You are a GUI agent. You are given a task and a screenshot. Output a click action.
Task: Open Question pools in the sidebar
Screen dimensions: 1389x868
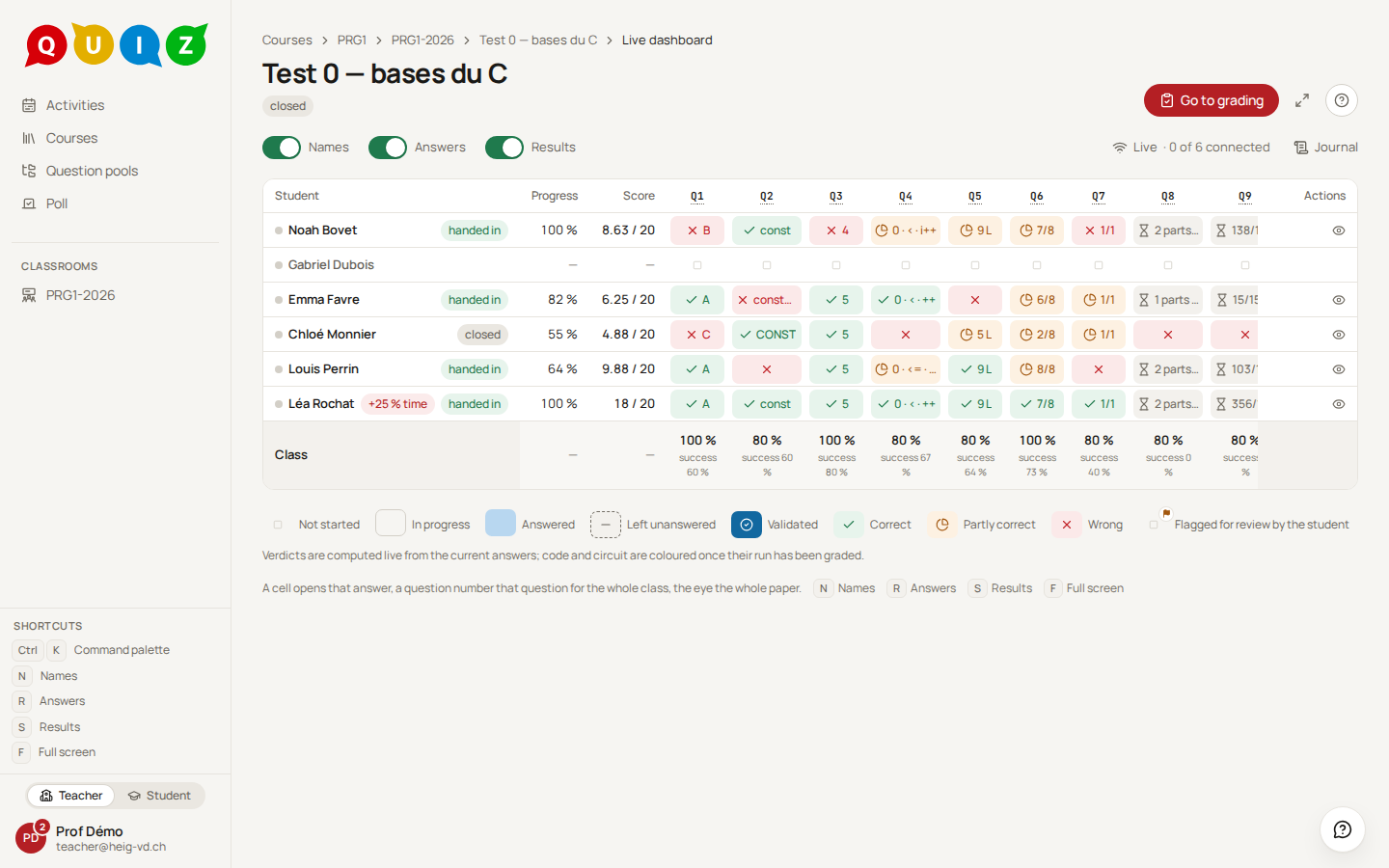point(116,171)
